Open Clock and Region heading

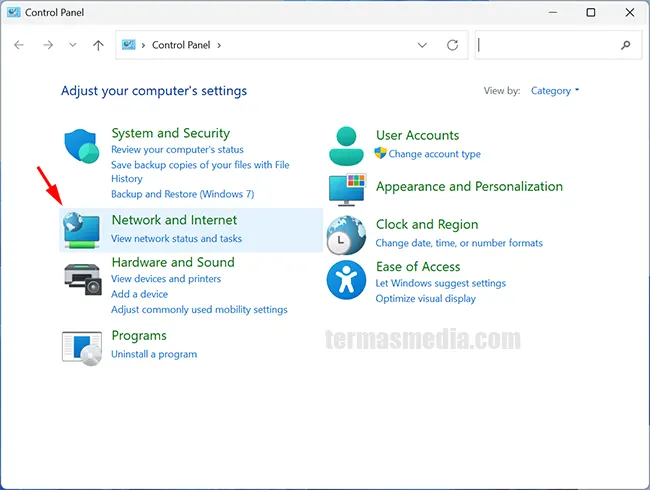[427, 224]
